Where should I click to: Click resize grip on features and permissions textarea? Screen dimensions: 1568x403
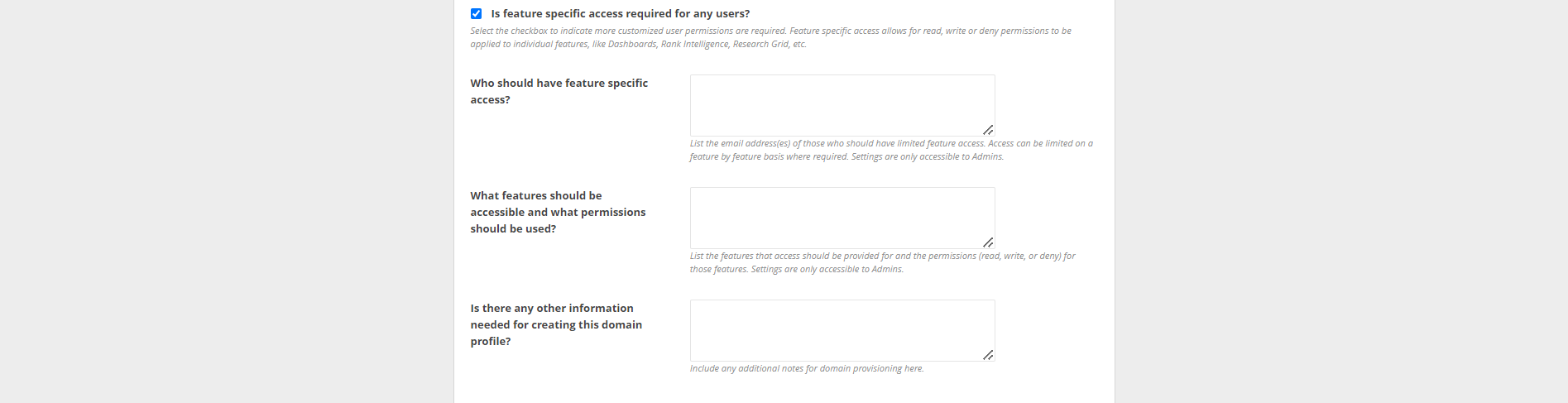pyautogui.click(x=988, y=242)
